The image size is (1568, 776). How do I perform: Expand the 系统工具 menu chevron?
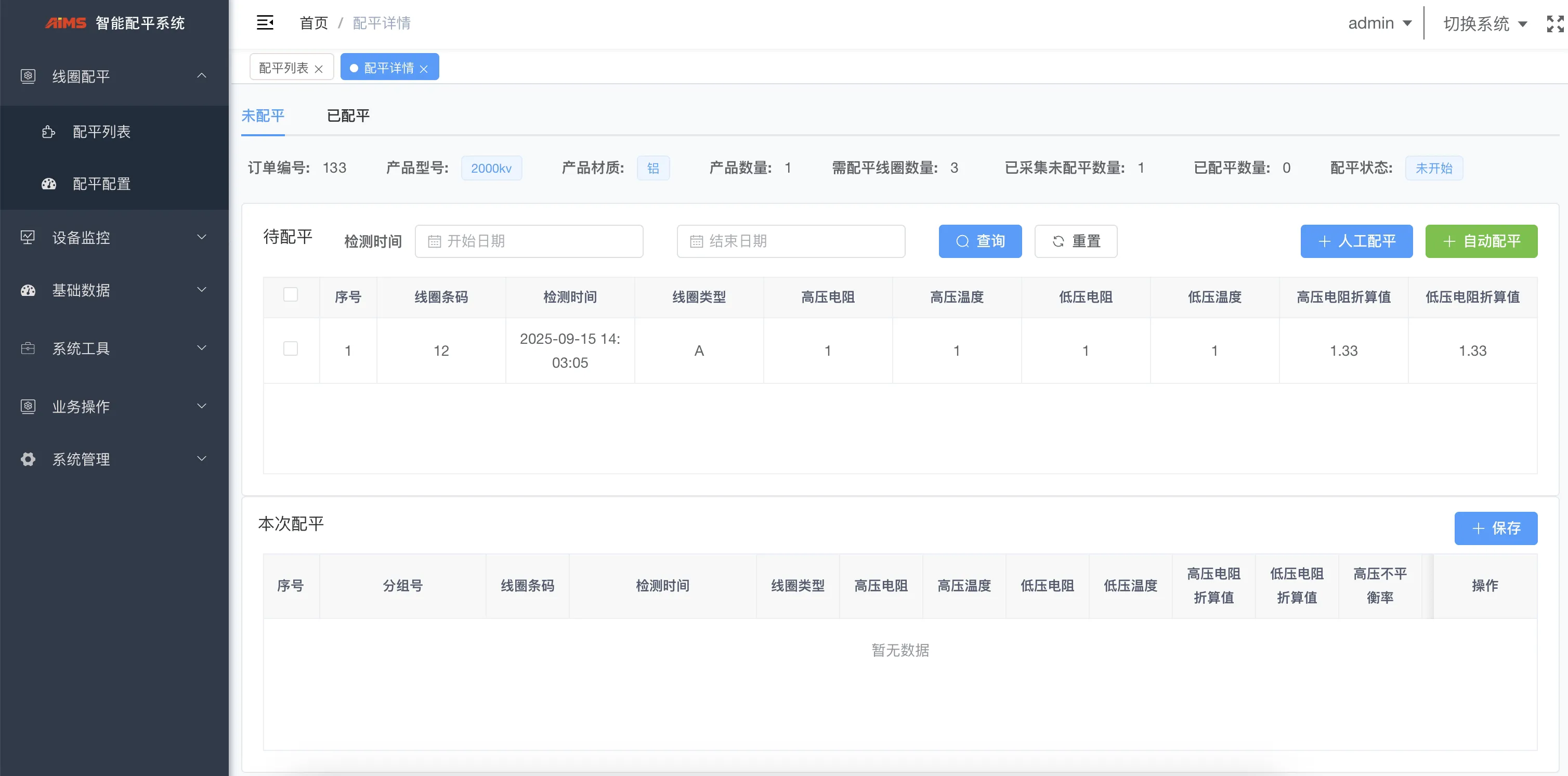(x=202, y=348)
